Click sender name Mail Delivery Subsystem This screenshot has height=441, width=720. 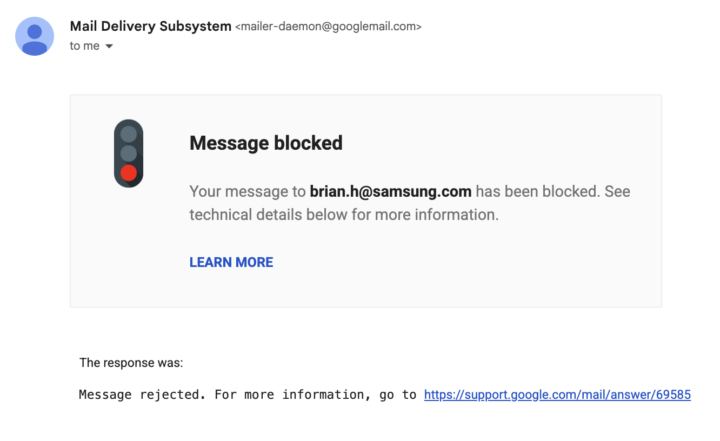150,25
